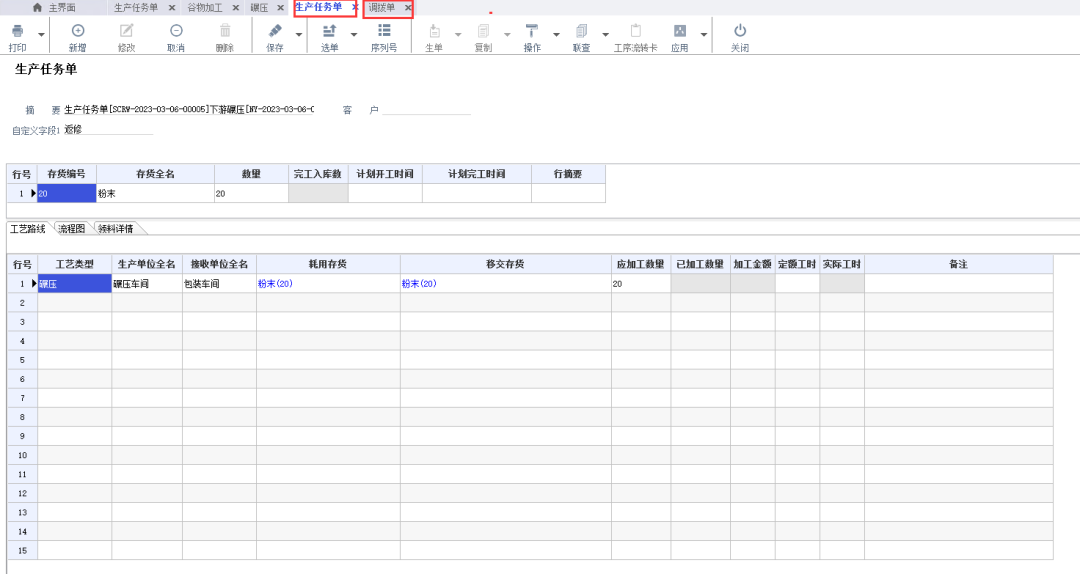Select the 数量 cell showing 20
The width and height of the screenshot is (1080, 574).
click(251, 194)
